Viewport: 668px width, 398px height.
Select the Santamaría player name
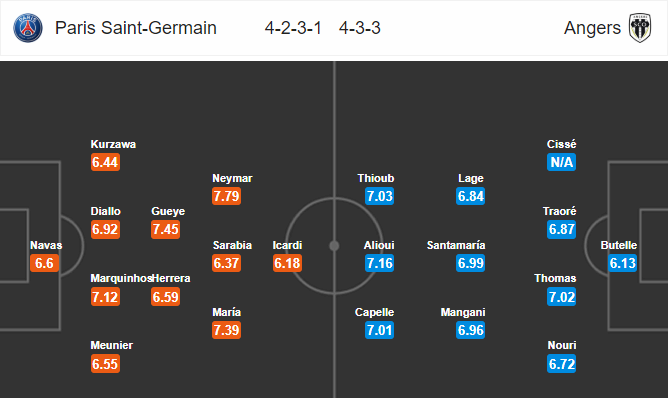(x=456, y=245)
